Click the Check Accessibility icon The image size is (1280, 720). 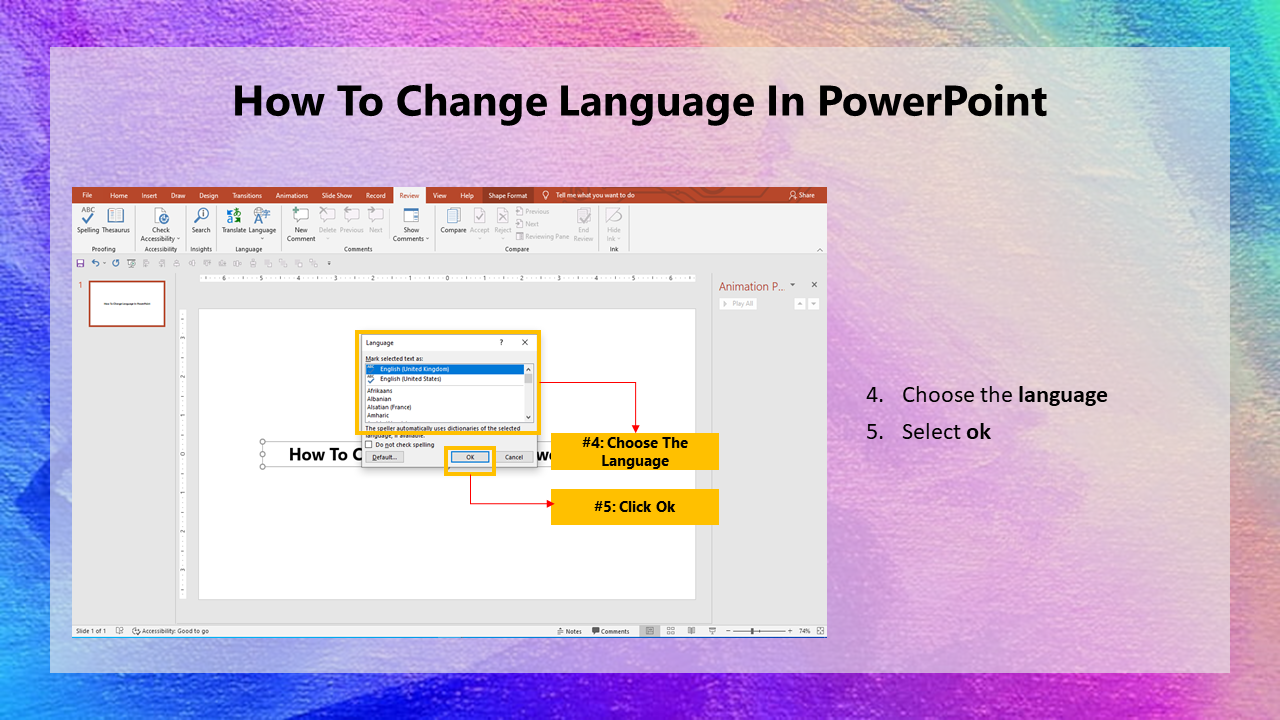pos(161,216)
